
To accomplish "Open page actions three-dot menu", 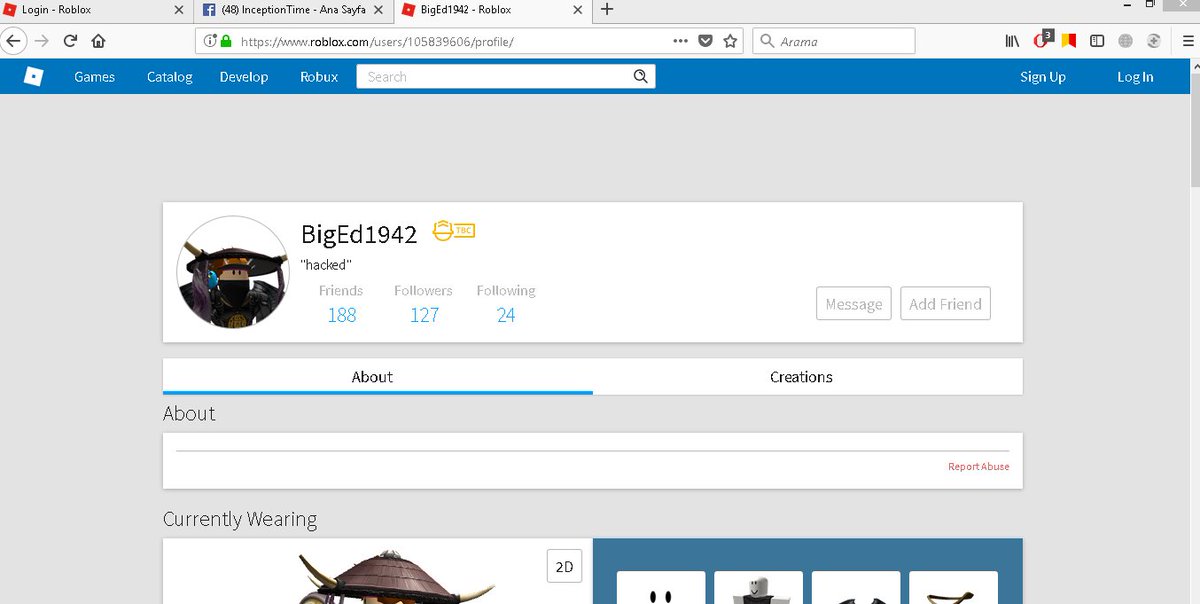I will click(x=680, y=41).
